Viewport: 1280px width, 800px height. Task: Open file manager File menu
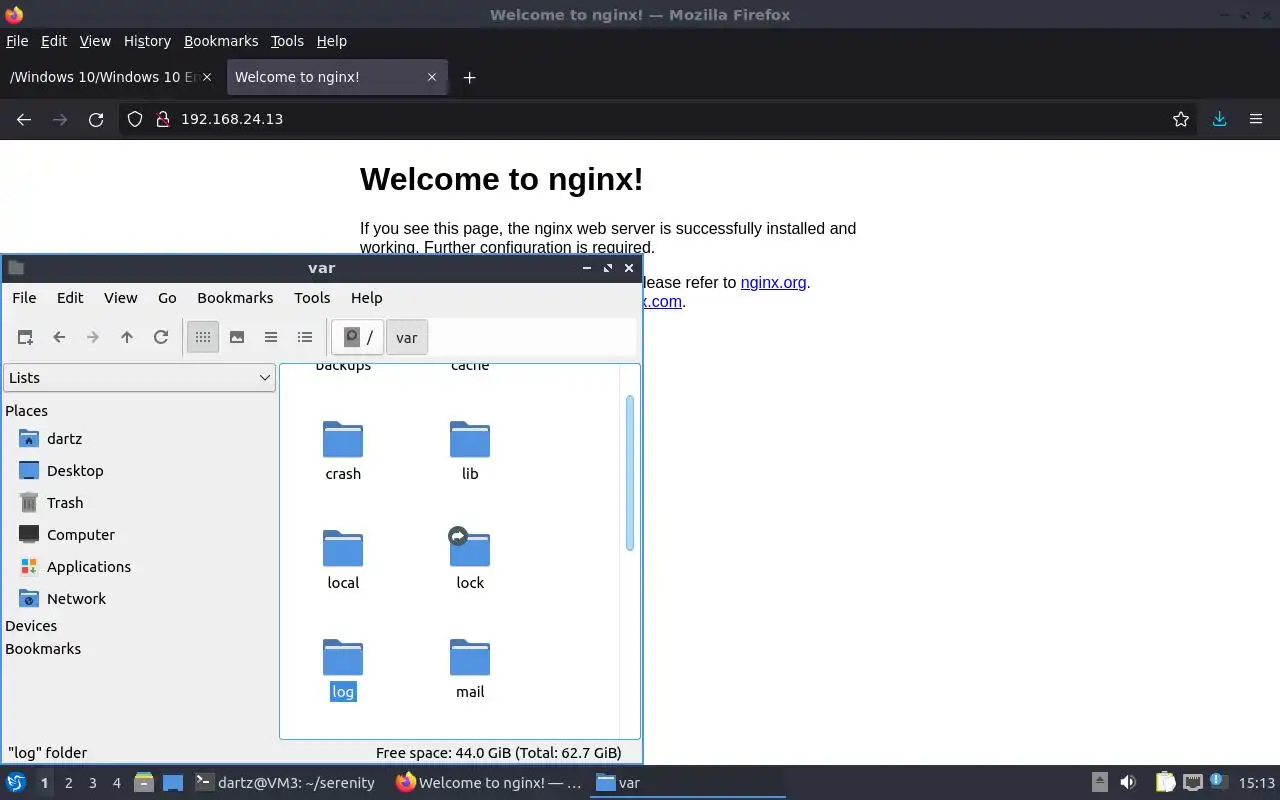24,298
